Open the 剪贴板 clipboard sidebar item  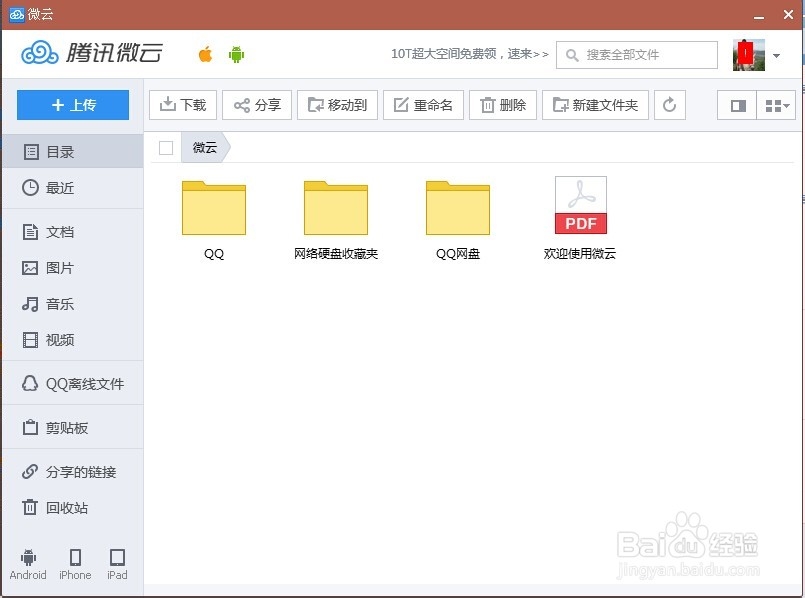pos(72,428)
